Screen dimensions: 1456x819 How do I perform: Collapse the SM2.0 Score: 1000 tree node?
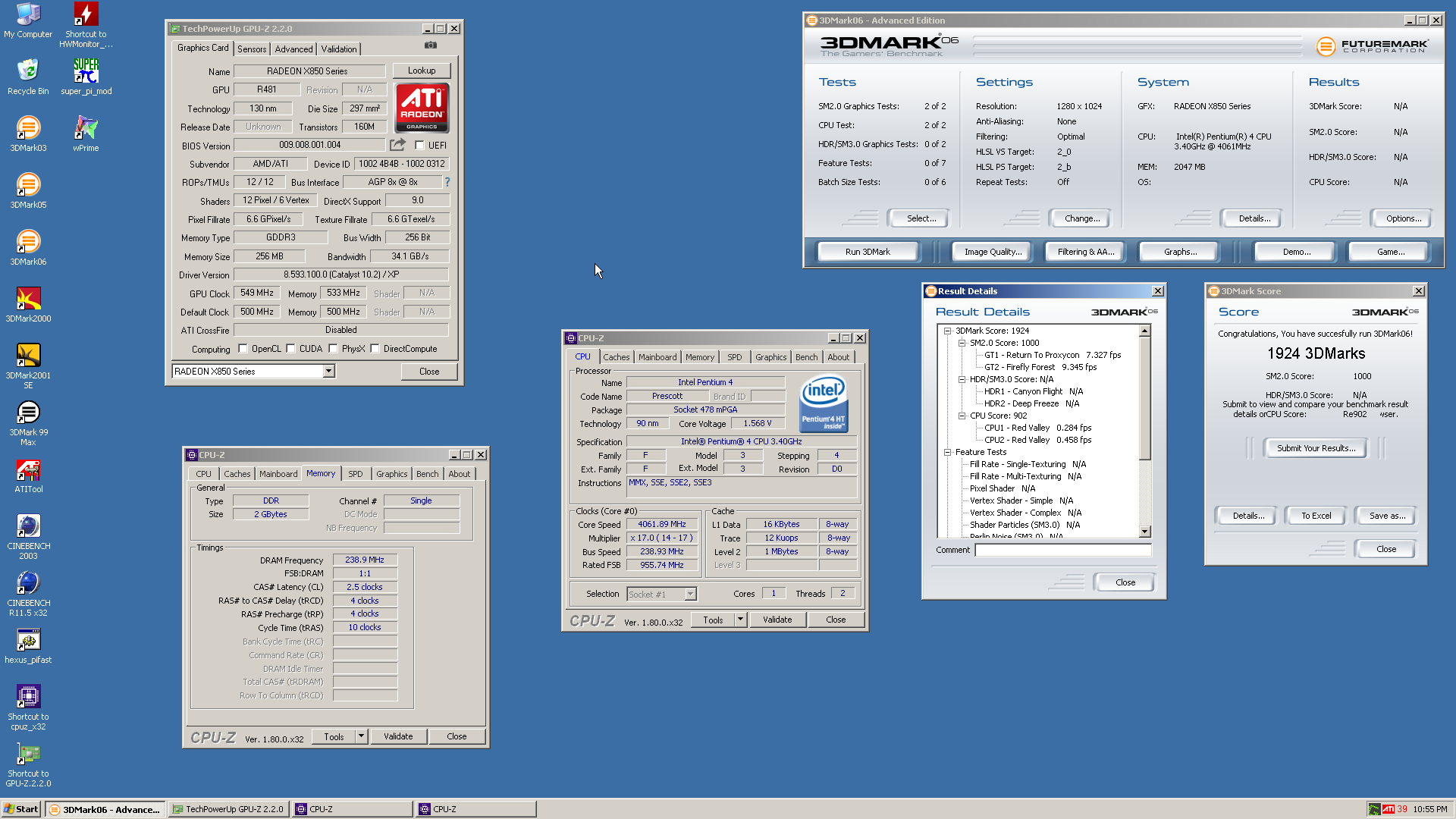962,343
